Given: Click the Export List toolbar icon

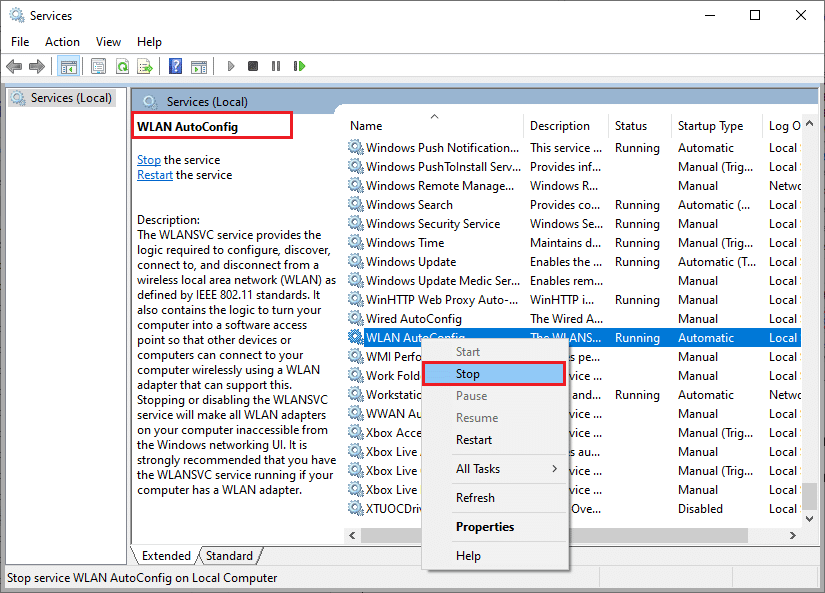Looking at the screenshot, I should tap(145, 66).
